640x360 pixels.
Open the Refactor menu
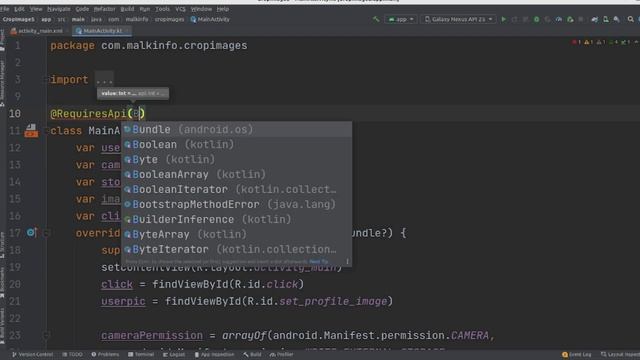(x=104, y=9)
